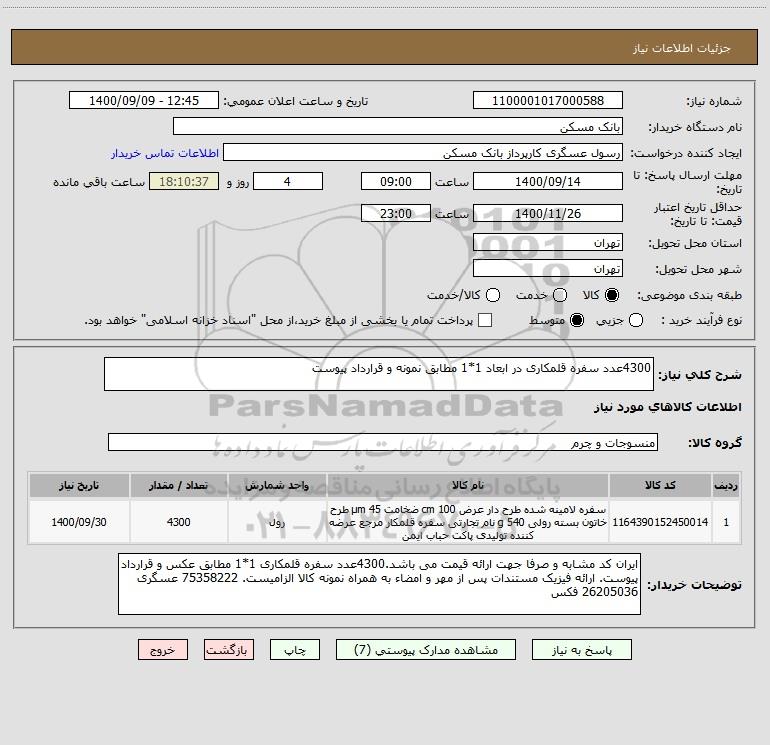
Task: Click the announcement date field 1400/09/09 - 12:45
Action: (x=144, y=100)
